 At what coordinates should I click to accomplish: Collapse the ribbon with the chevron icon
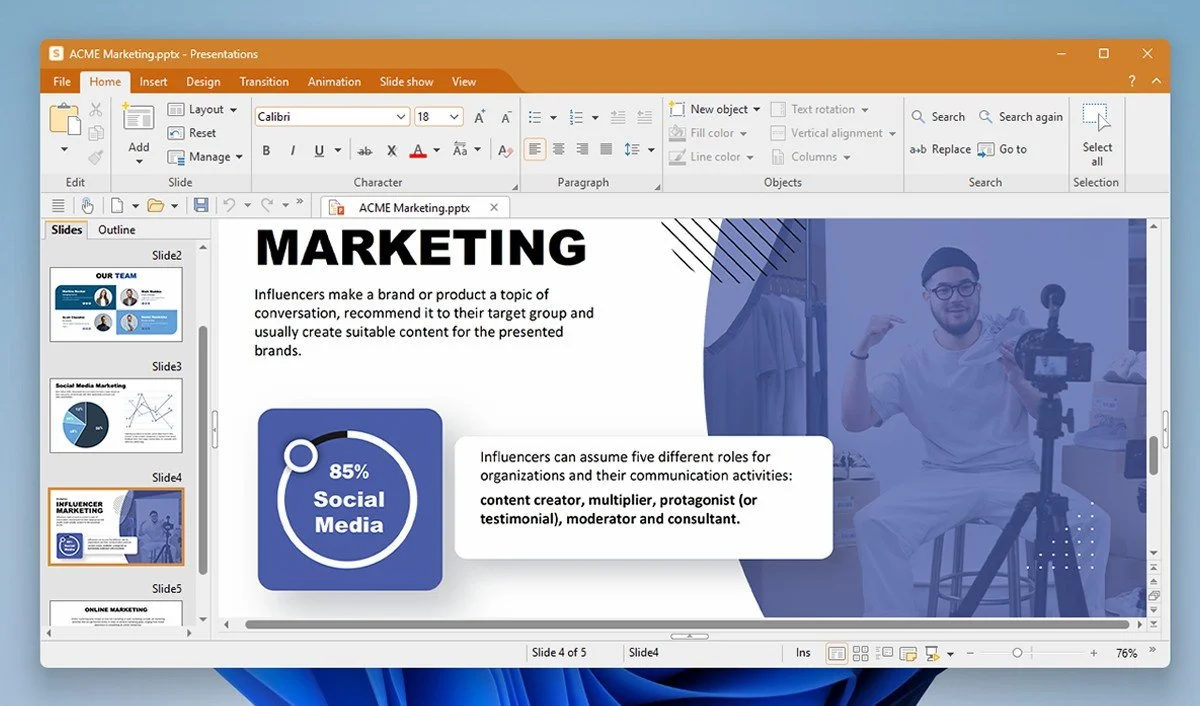[1156, 81]
